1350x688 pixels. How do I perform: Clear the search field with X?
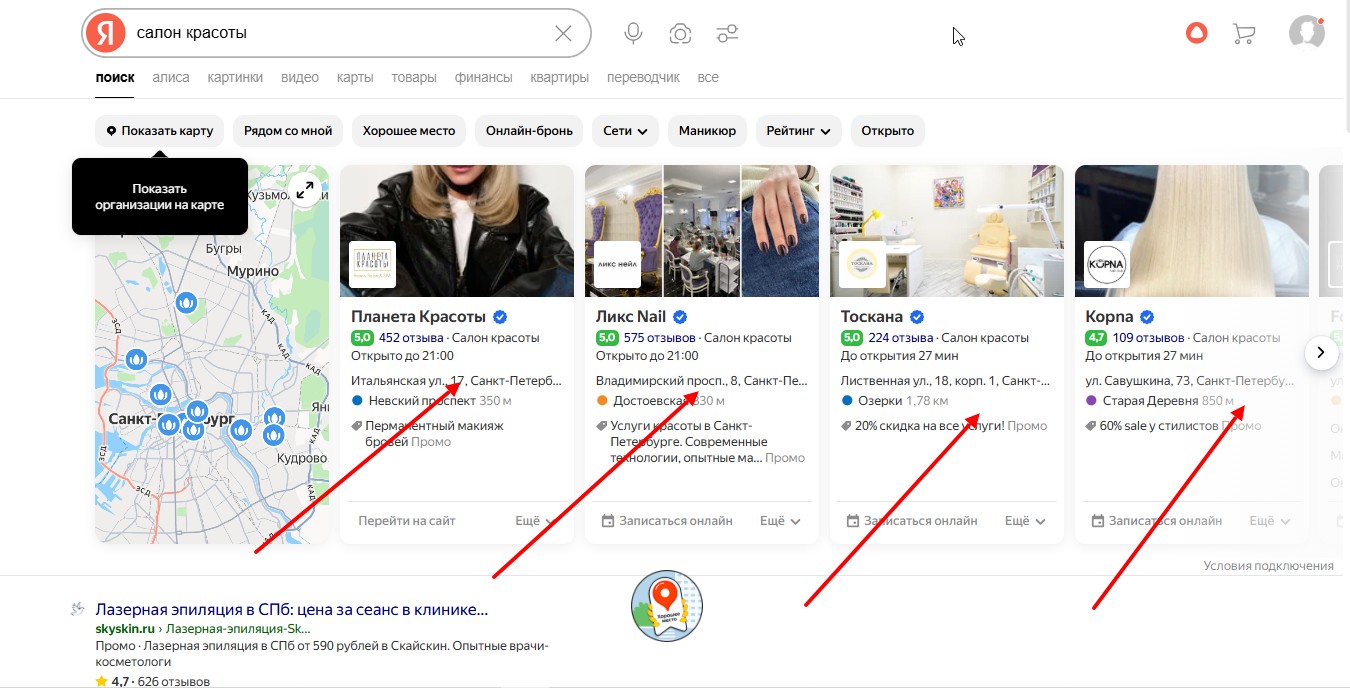click(x=563, y=34)
